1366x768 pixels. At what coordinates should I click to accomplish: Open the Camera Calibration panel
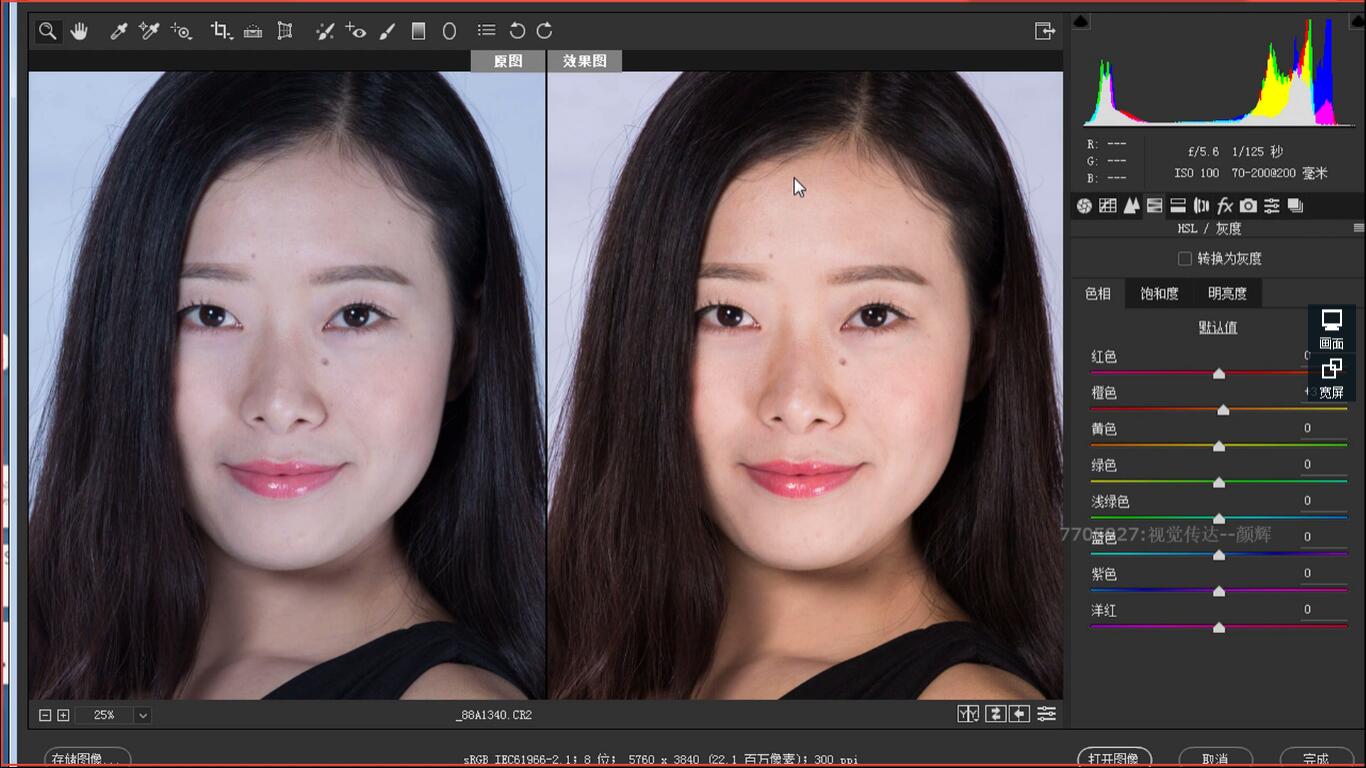click(1248, 206)
